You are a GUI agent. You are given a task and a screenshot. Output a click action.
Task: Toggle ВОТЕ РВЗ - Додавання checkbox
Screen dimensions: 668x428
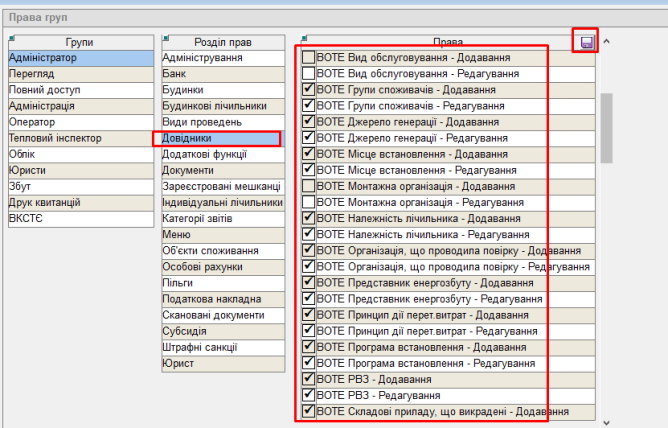(x=309, y=379)
